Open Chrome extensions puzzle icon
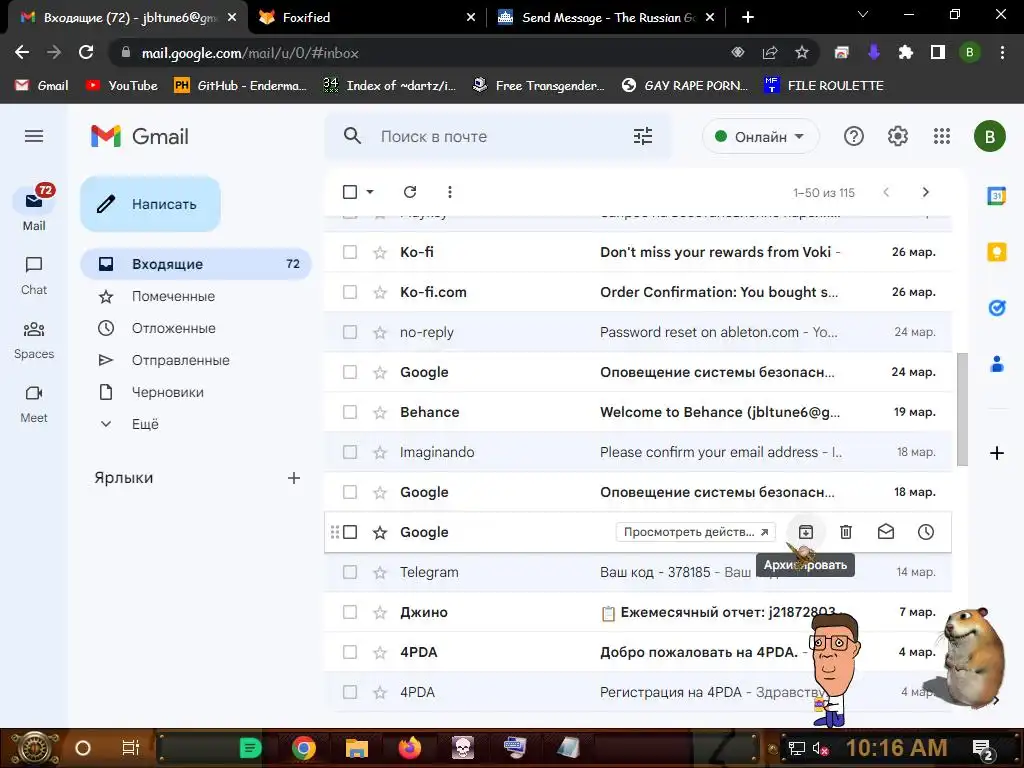The width and height of the screenshot is (1024, 768). point(905,53)
